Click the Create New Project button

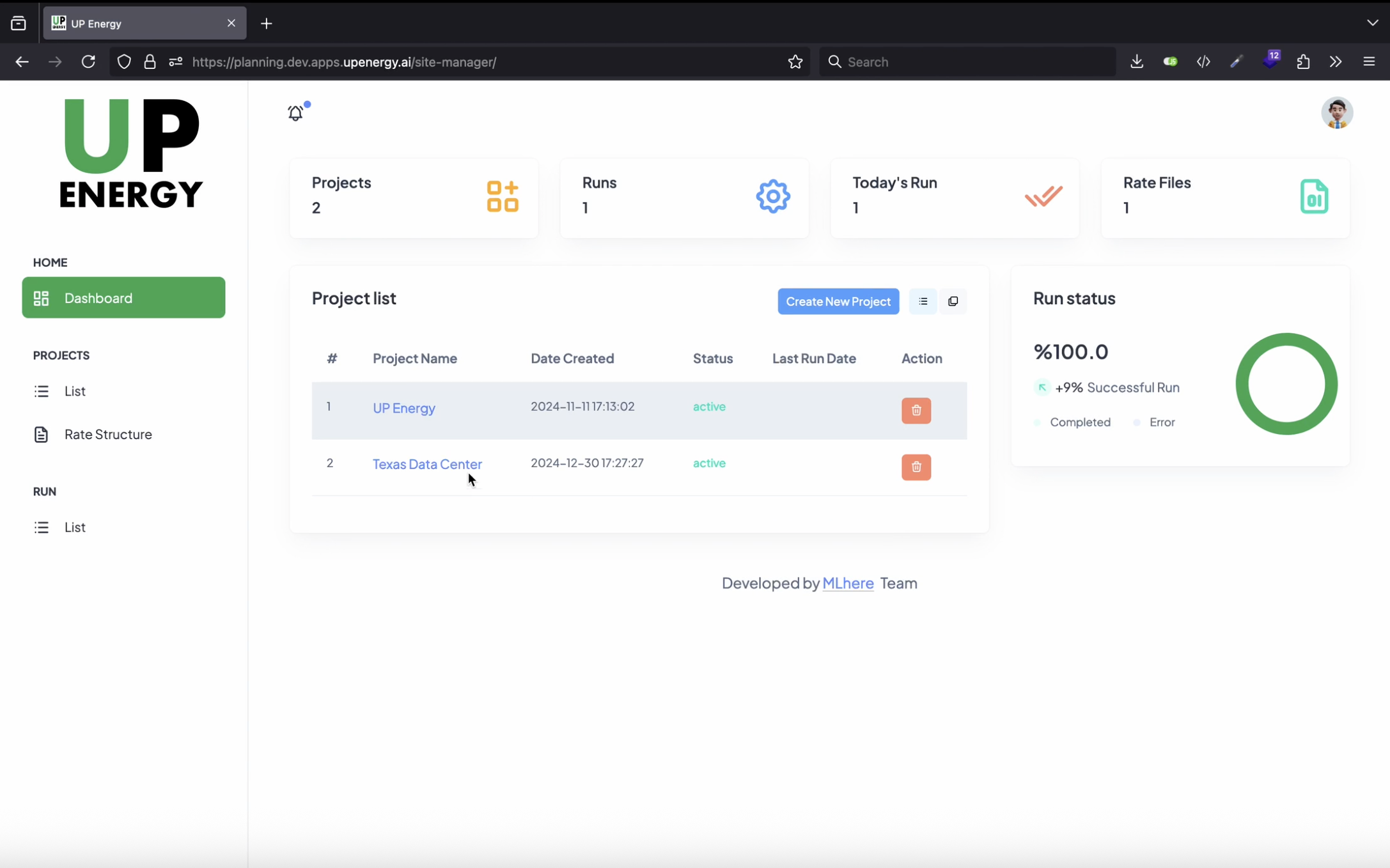tap(838, 301)
